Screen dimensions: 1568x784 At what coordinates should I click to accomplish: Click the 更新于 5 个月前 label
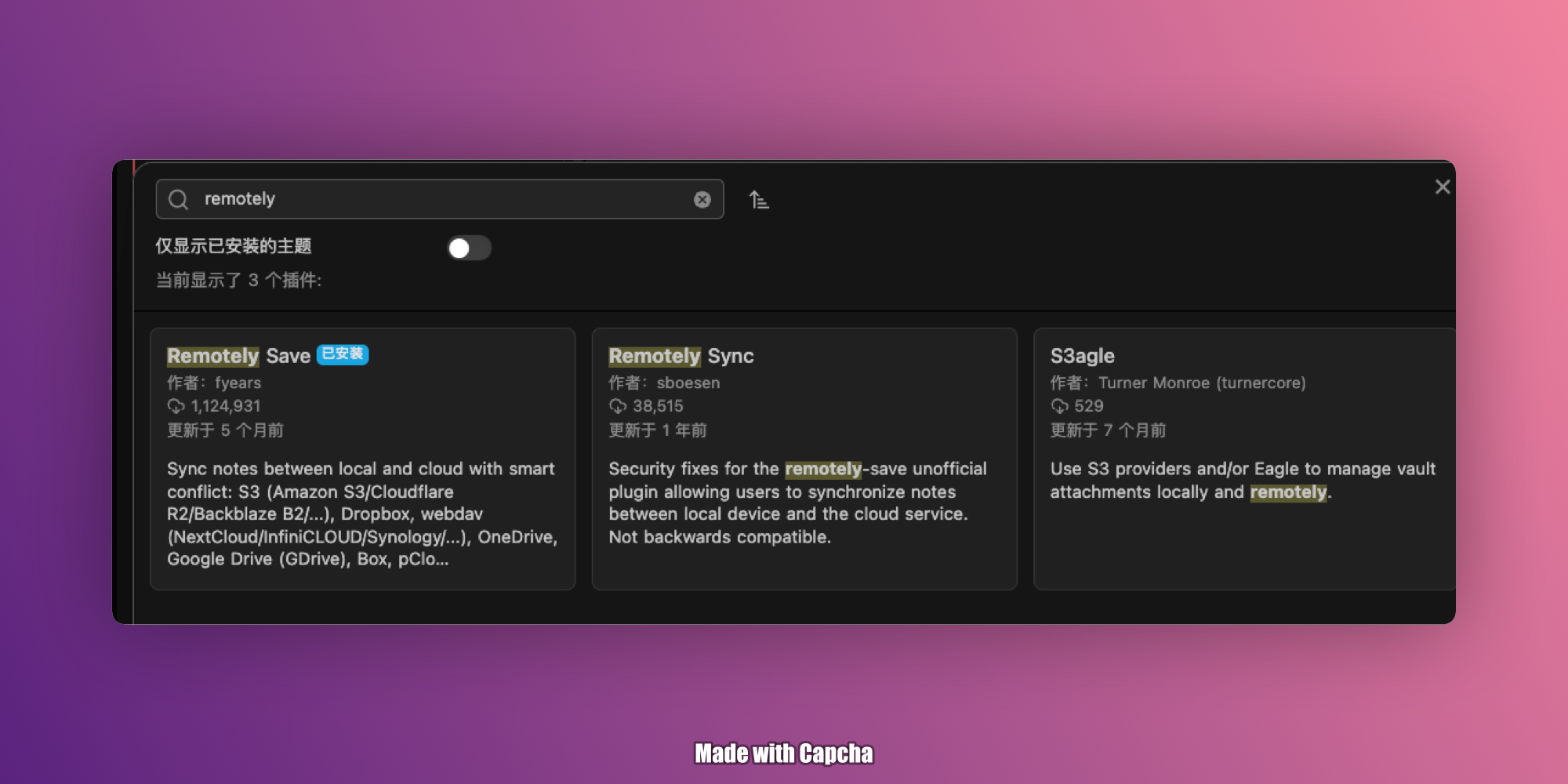(x=225, y=430)
